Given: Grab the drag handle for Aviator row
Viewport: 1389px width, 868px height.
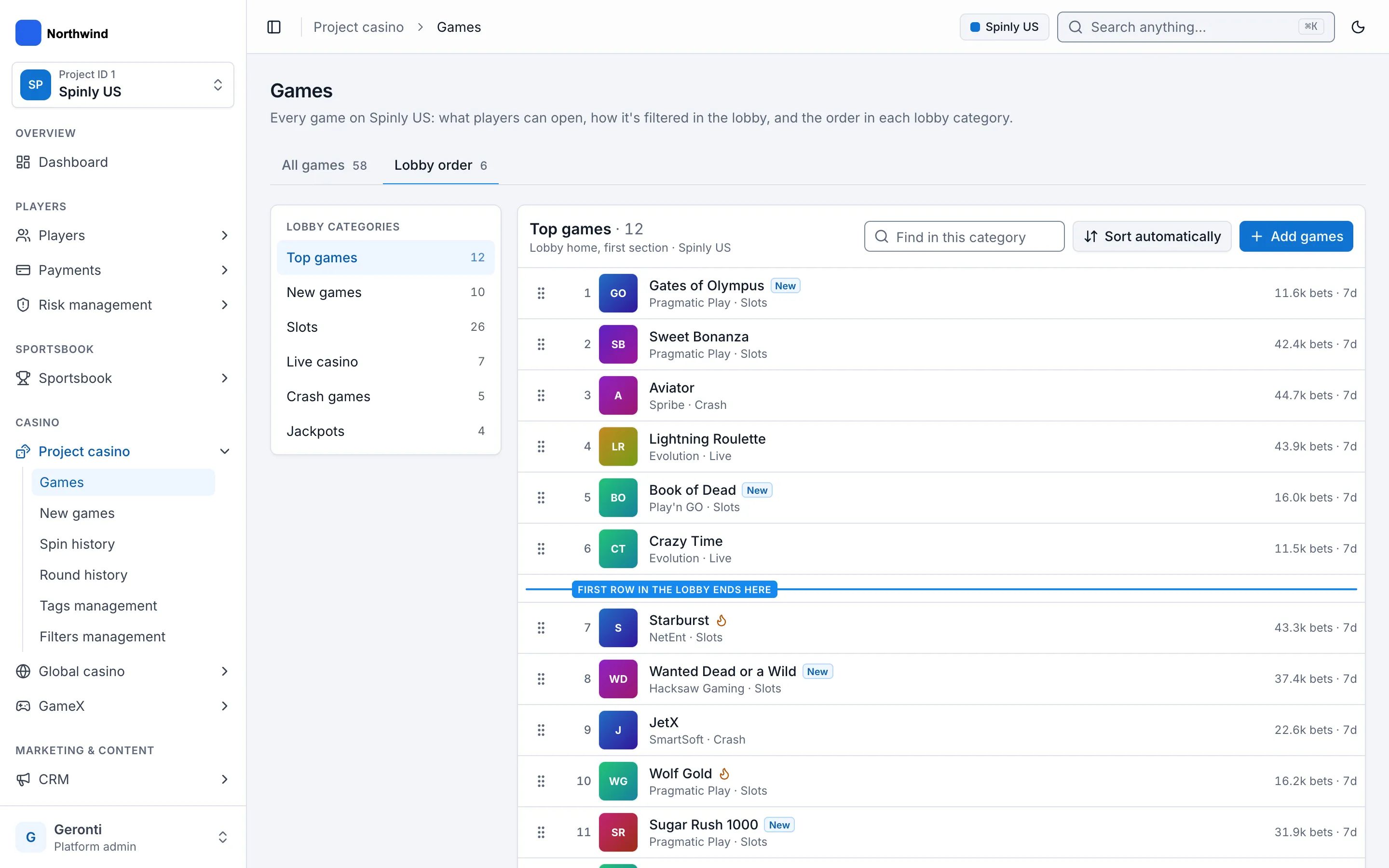Looking at the screenshot, I should pos(541,395).
